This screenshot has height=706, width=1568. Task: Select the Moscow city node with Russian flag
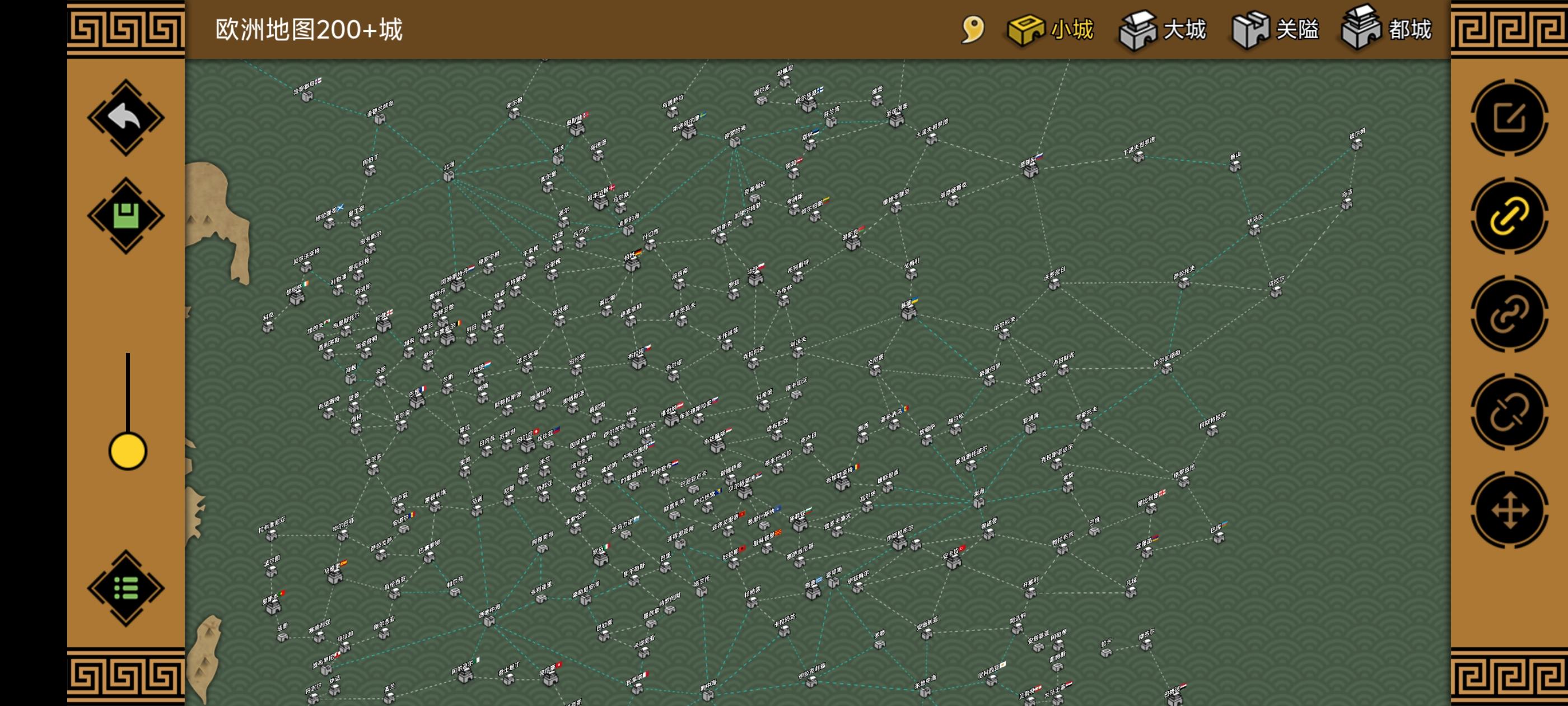click(x=1030, y=170)
